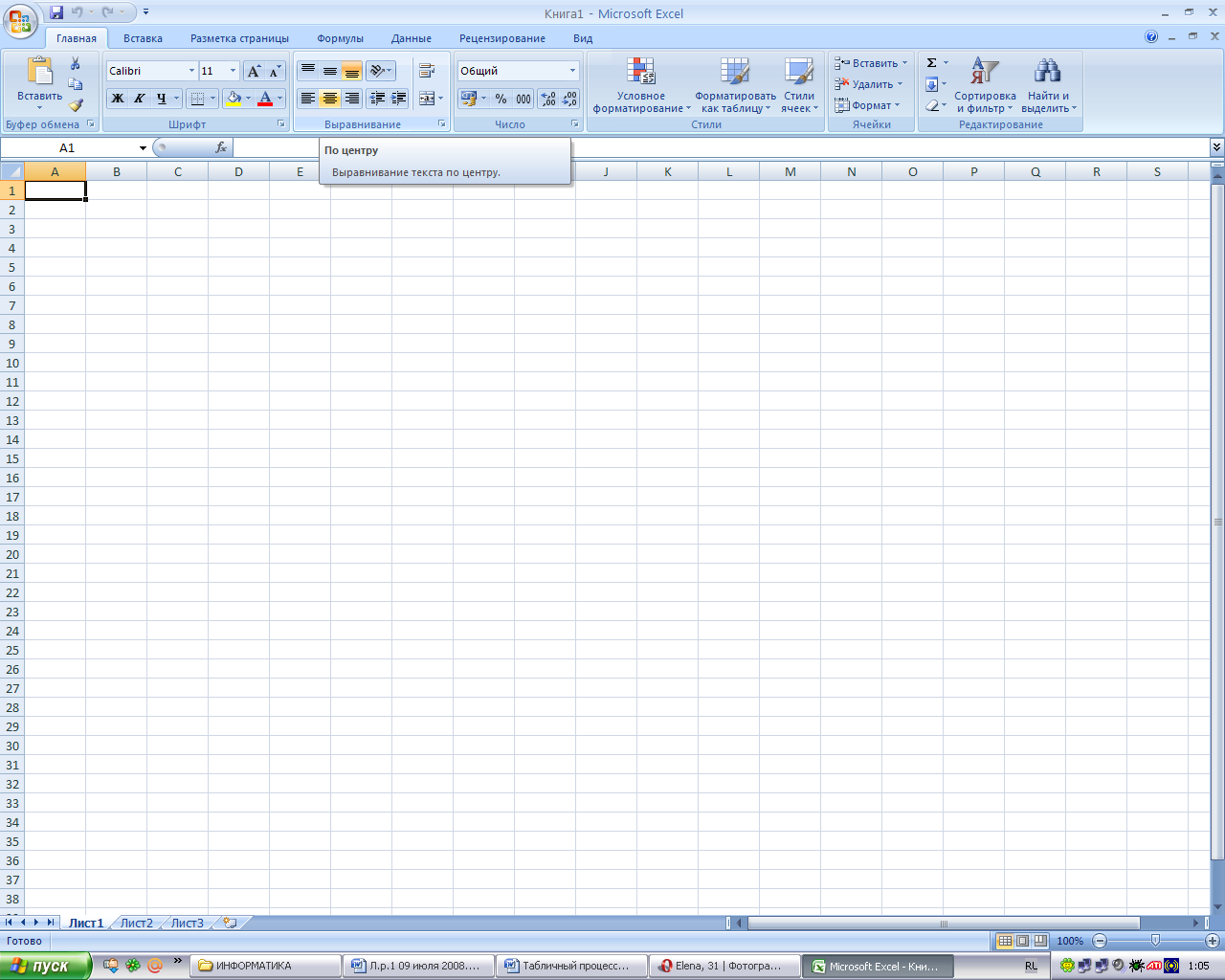The image size is (1225, 980).
Task: Open Форматировать как таблицу dropdown
Action: 735,84
